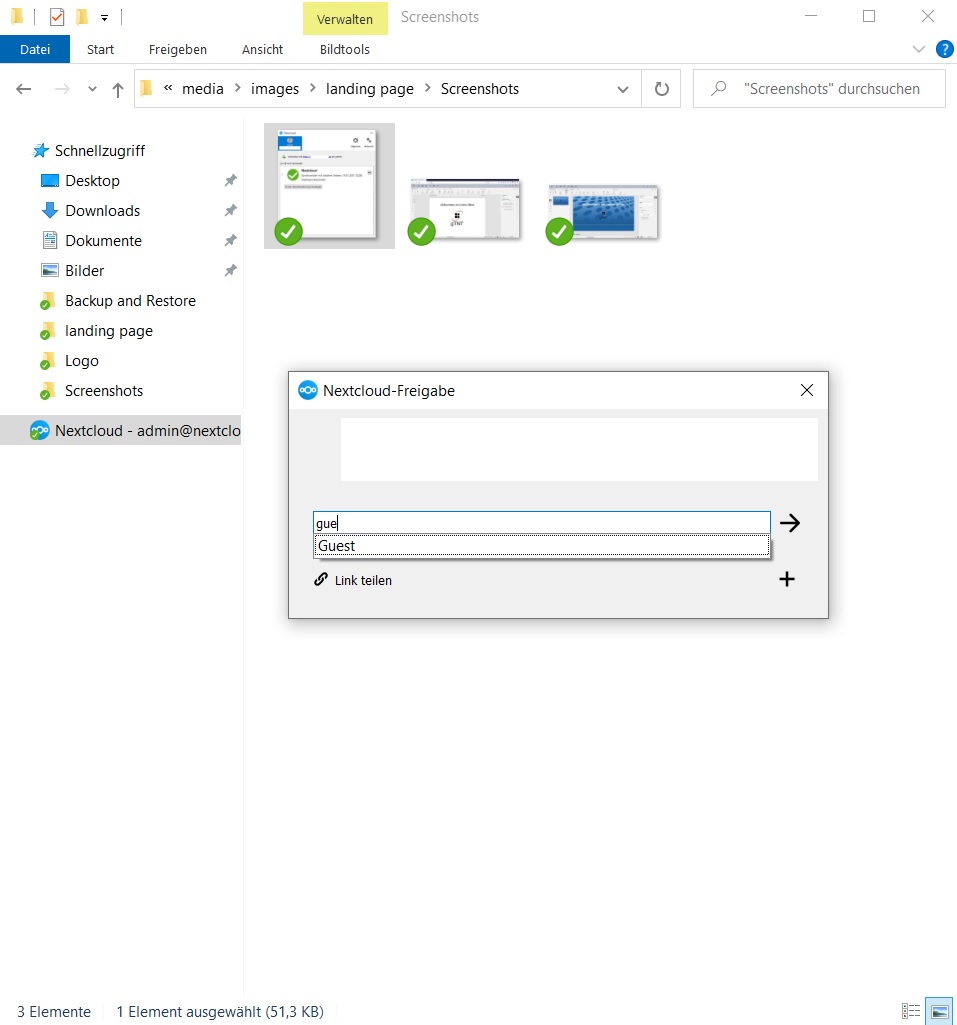This screenshot has width=957, height=1025.
Task: Select the Guest autocomplete suggestion
Action: (x=541, y=546)
